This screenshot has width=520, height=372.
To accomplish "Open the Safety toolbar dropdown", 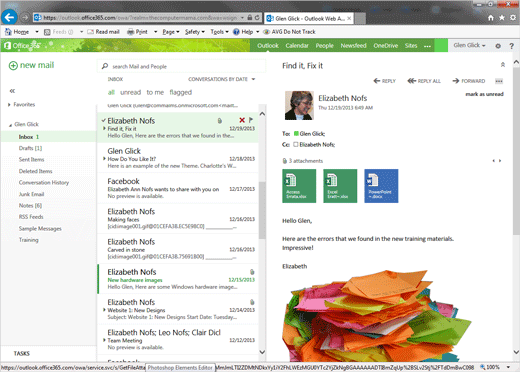I will pos(195,32).
